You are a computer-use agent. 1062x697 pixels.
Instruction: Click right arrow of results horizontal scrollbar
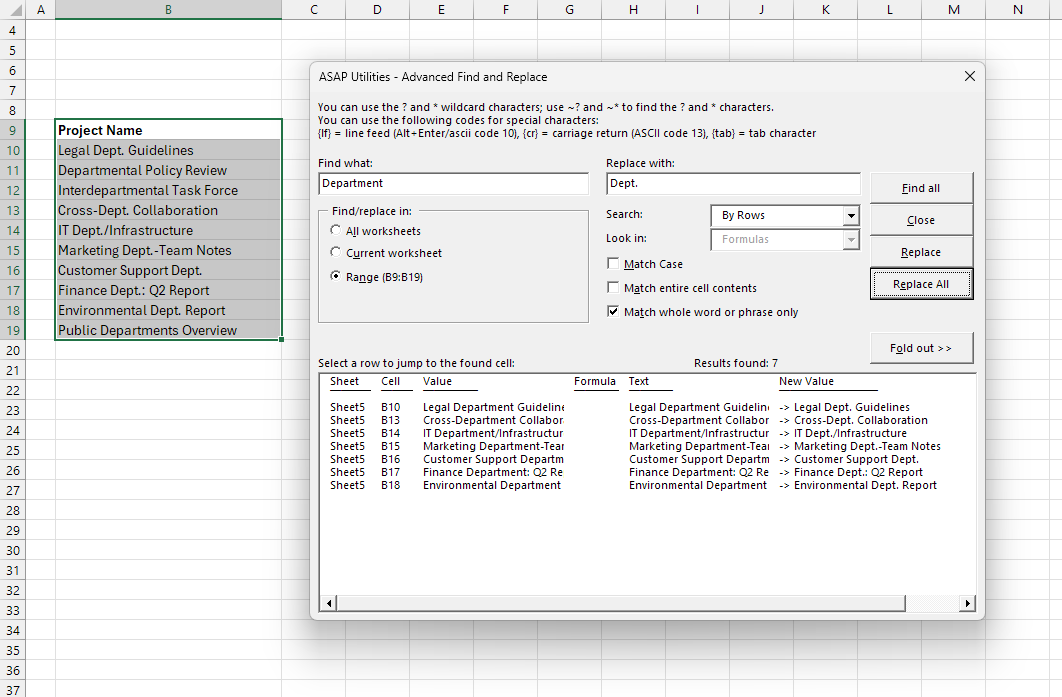pos(967,603)
